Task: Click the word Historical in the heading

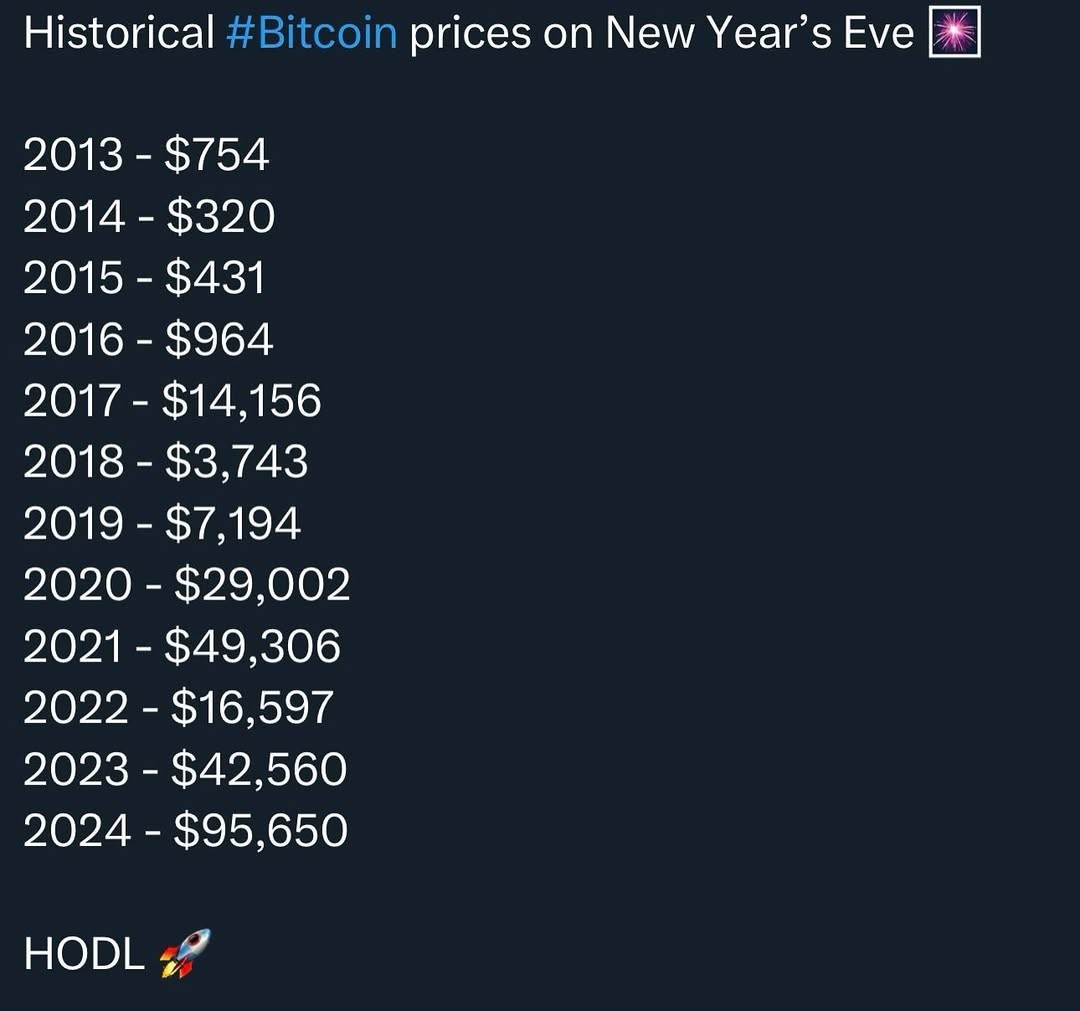Action: [x=119, y=32]
